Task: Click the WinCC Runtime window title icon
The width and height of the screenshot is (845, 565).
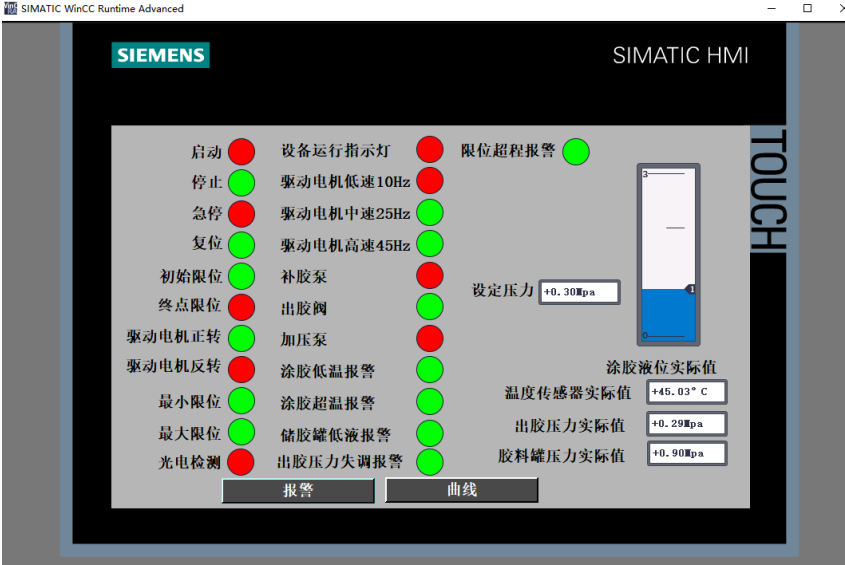Action: (10, 8)
